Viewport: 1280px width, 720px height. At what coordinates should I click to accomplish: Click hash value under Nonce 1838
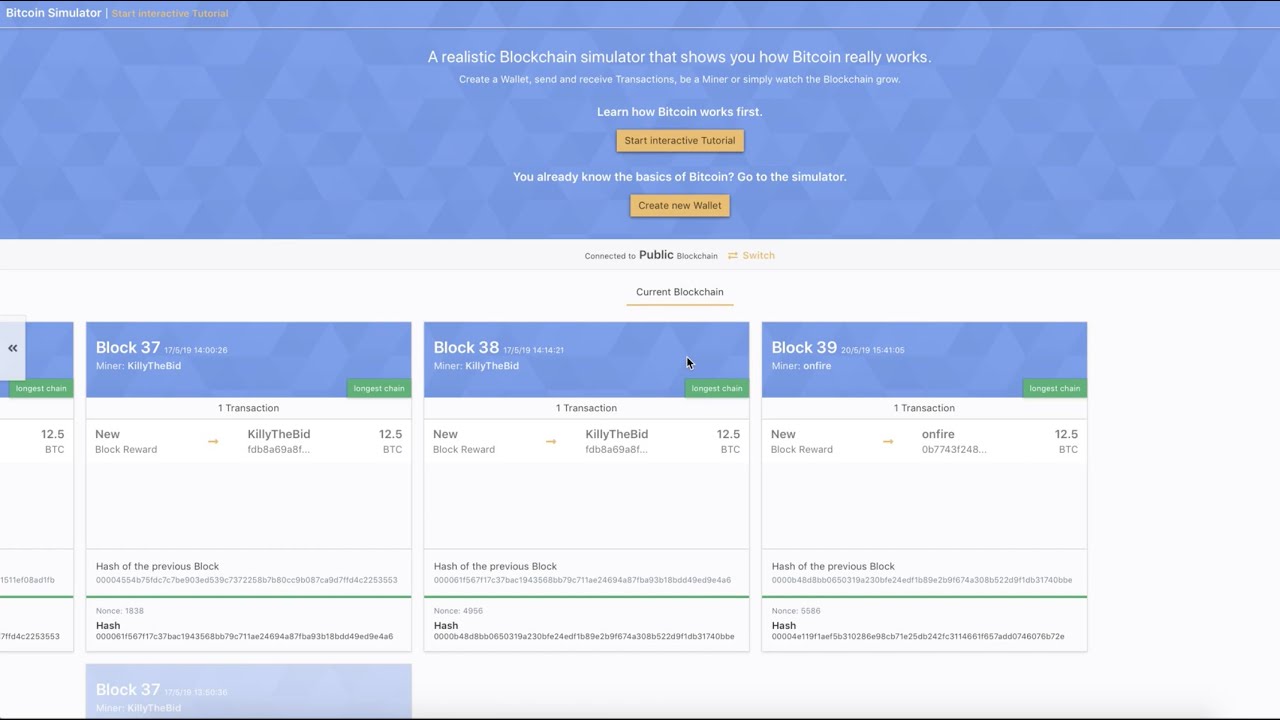coord(244,636)
